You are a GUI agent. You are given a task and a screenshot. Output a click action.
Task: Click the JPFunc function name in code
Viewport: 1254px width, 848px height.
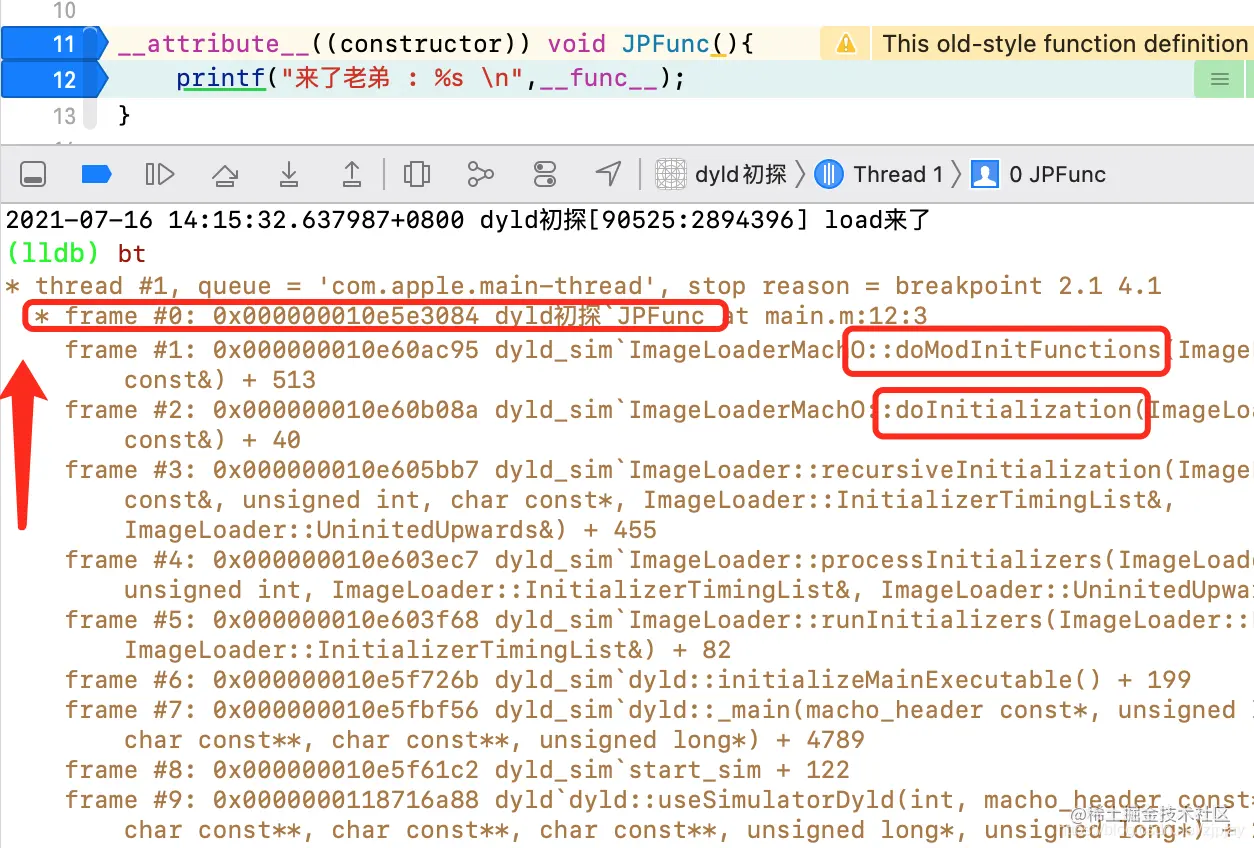[666, 44]
